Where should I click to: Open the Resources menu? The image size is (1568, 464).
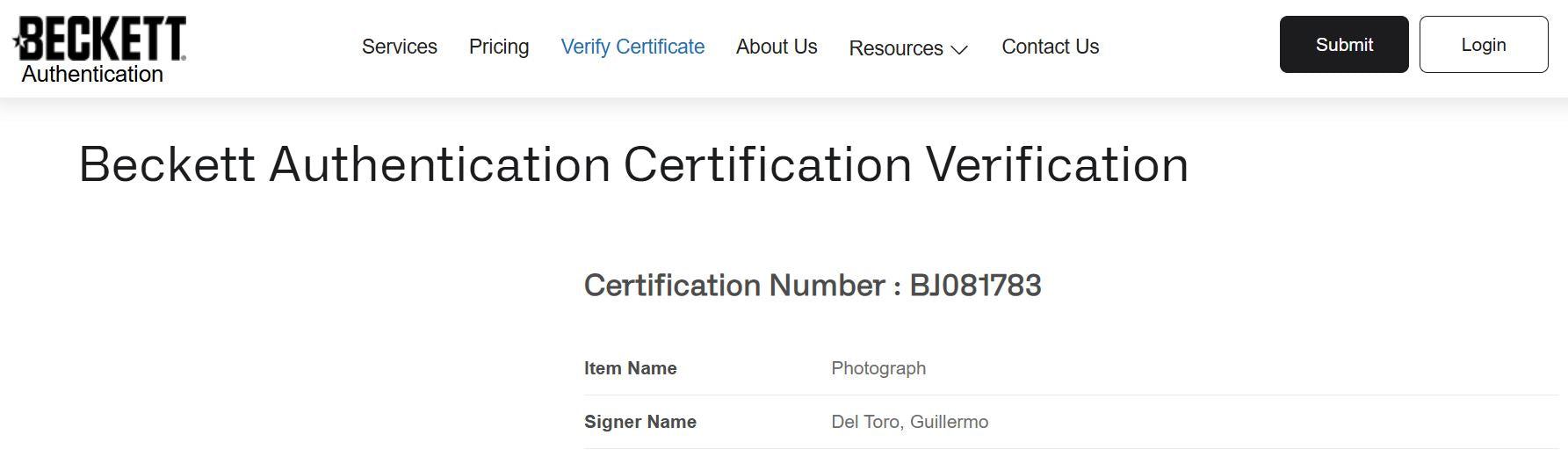(896, 47)
